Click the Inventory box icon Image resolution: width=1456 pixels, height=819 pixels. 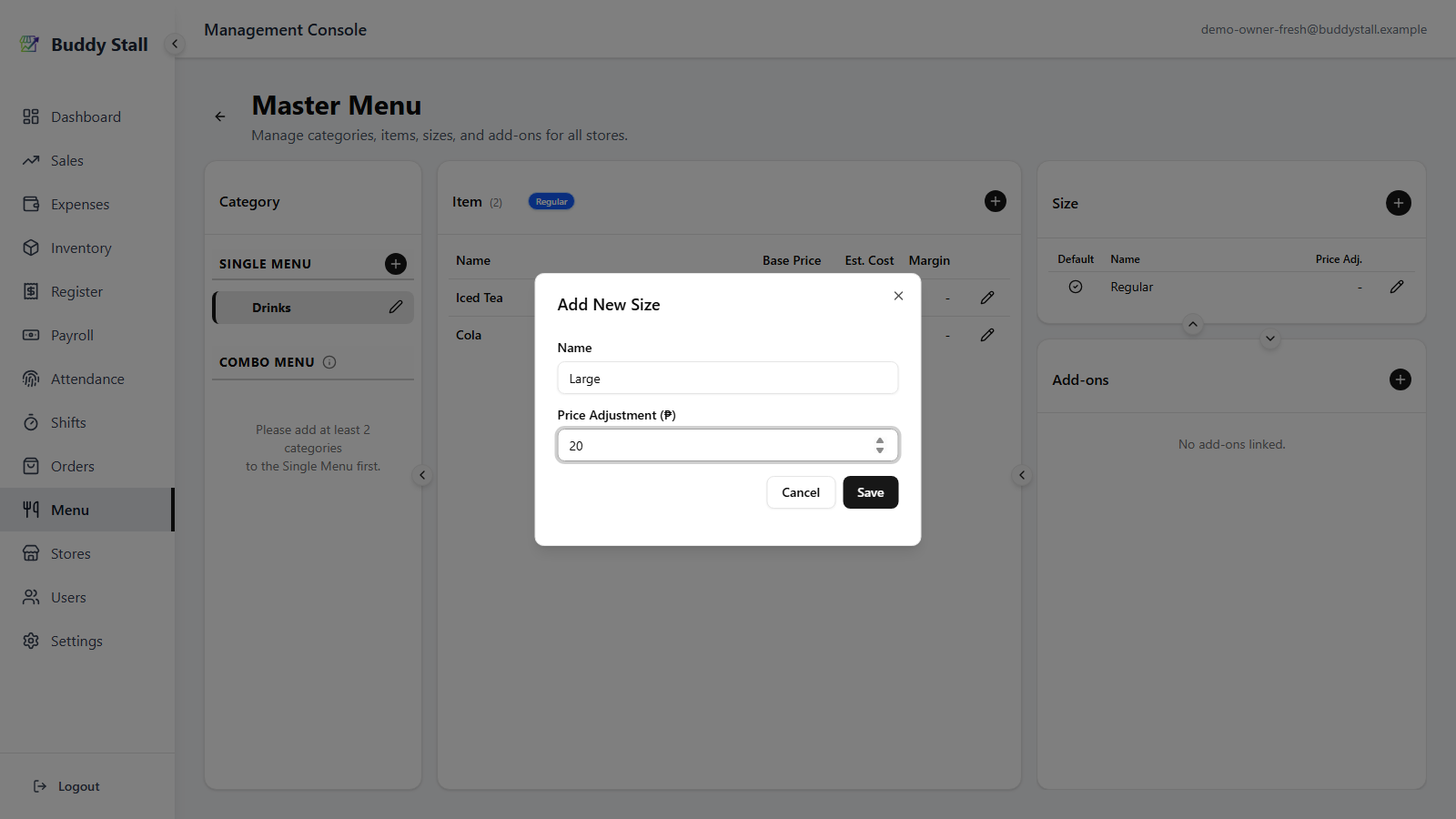coord(31,248)
